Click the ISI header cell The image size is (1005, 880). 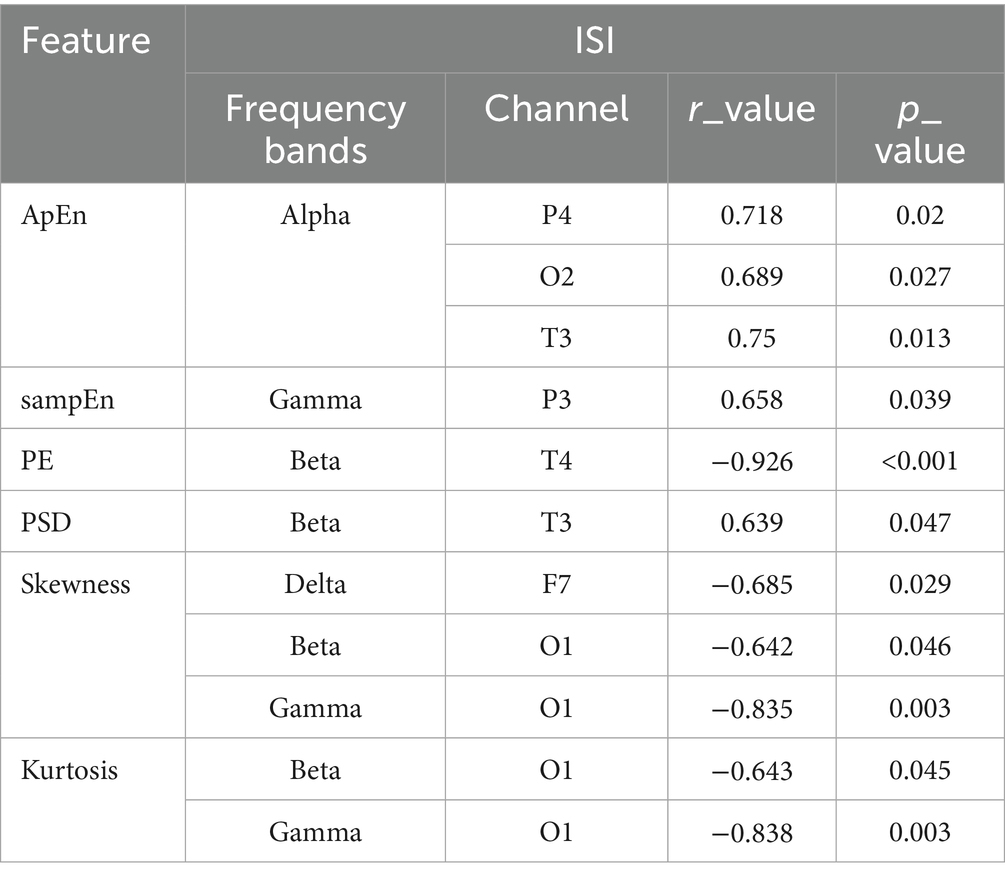[594, 40]
